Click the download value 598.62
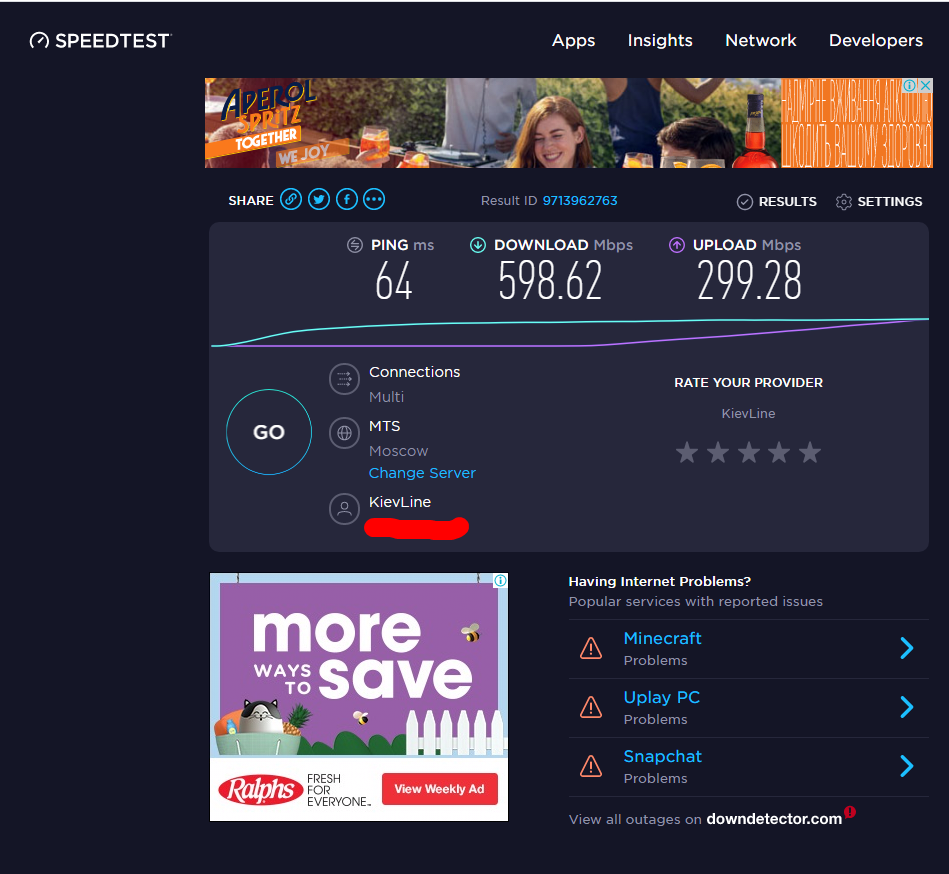 (550, 280)
